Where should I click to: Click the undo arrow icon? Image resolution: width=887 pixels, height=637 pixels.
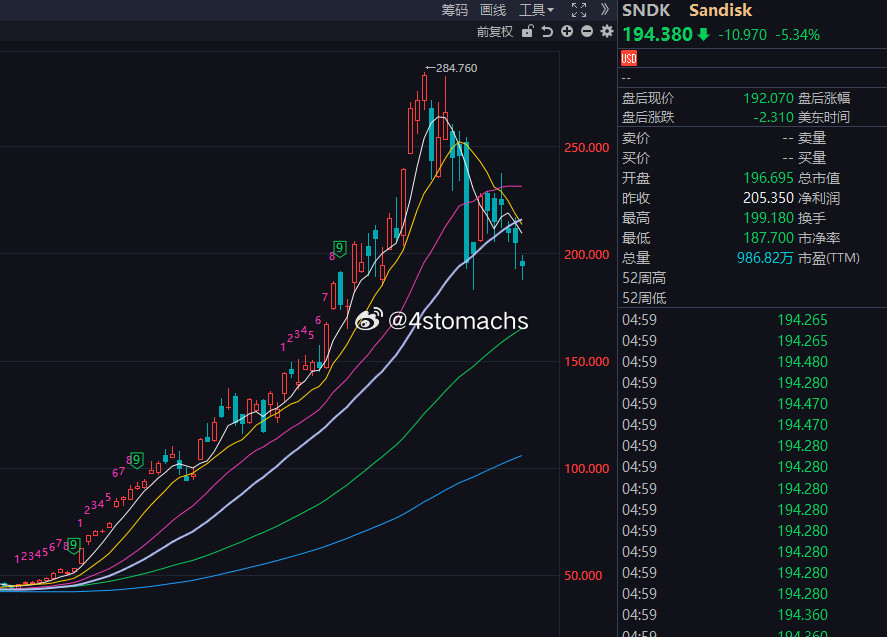point(547,32)
